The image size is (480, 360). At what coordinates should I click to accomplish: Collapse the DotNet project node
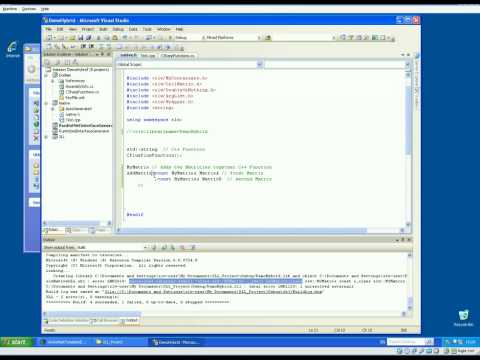click(x=46, y=75)
